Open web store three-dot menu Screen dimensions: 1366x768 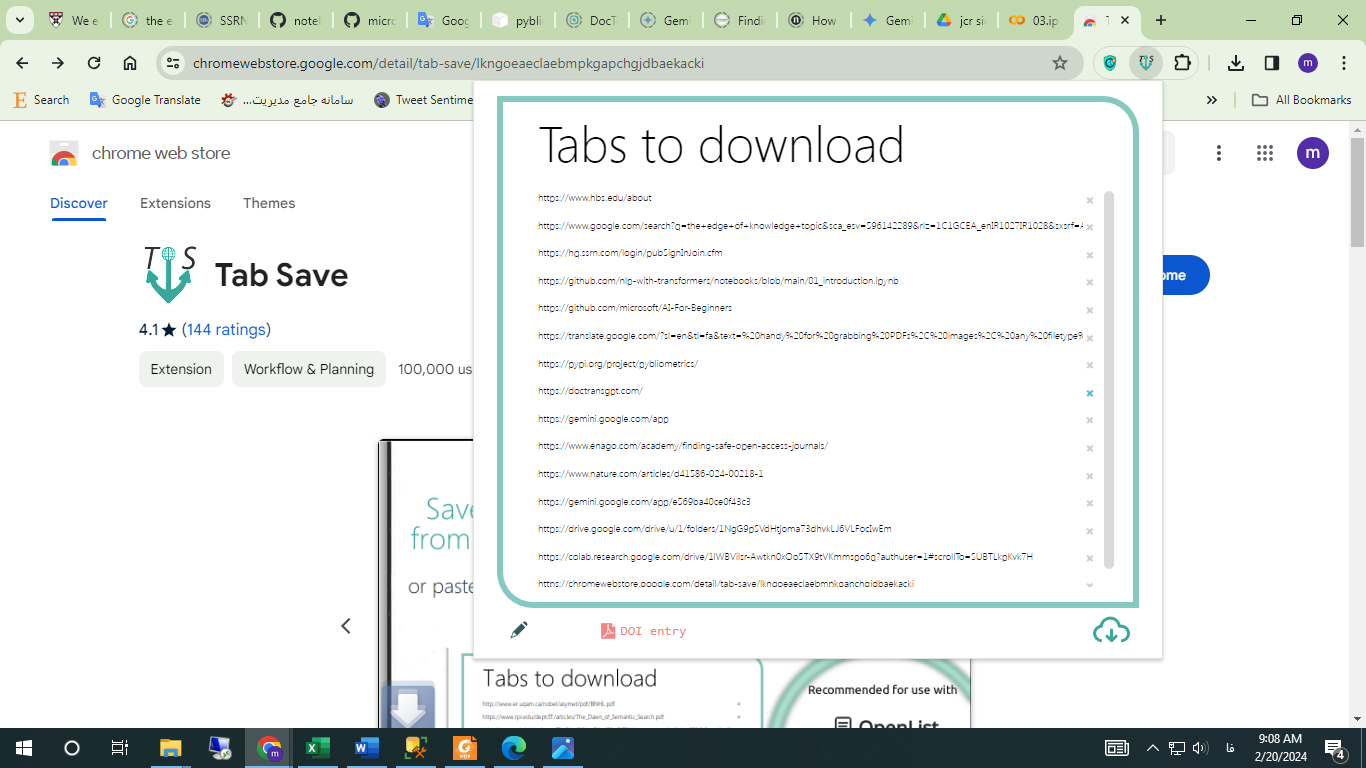tap(1218, 153)
